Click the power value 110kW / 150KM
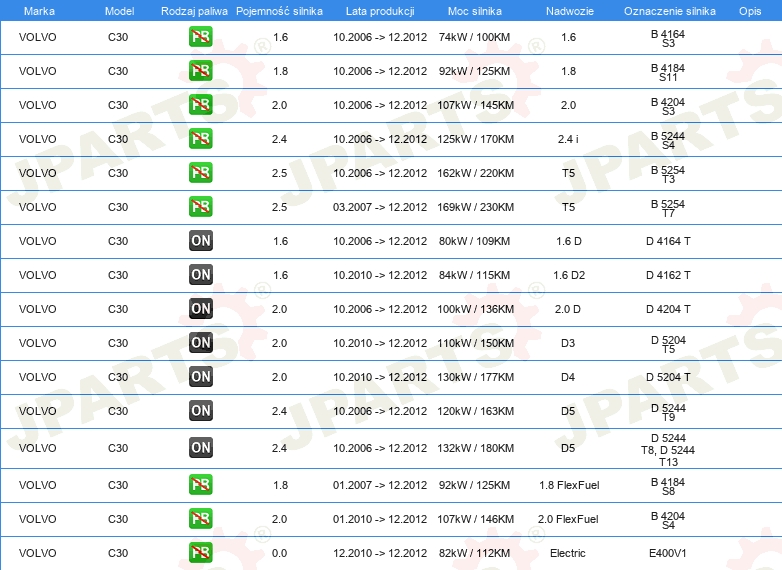Image resolution: width=782 pixels, height=570 pixels. click(x=475, y=343)
